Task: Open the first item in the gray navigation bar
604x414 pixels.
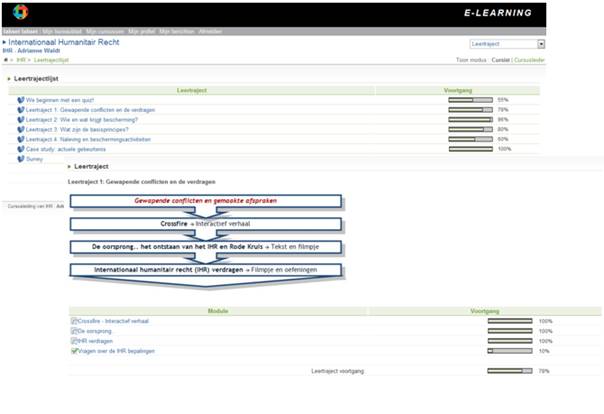Action: [20, 31]
